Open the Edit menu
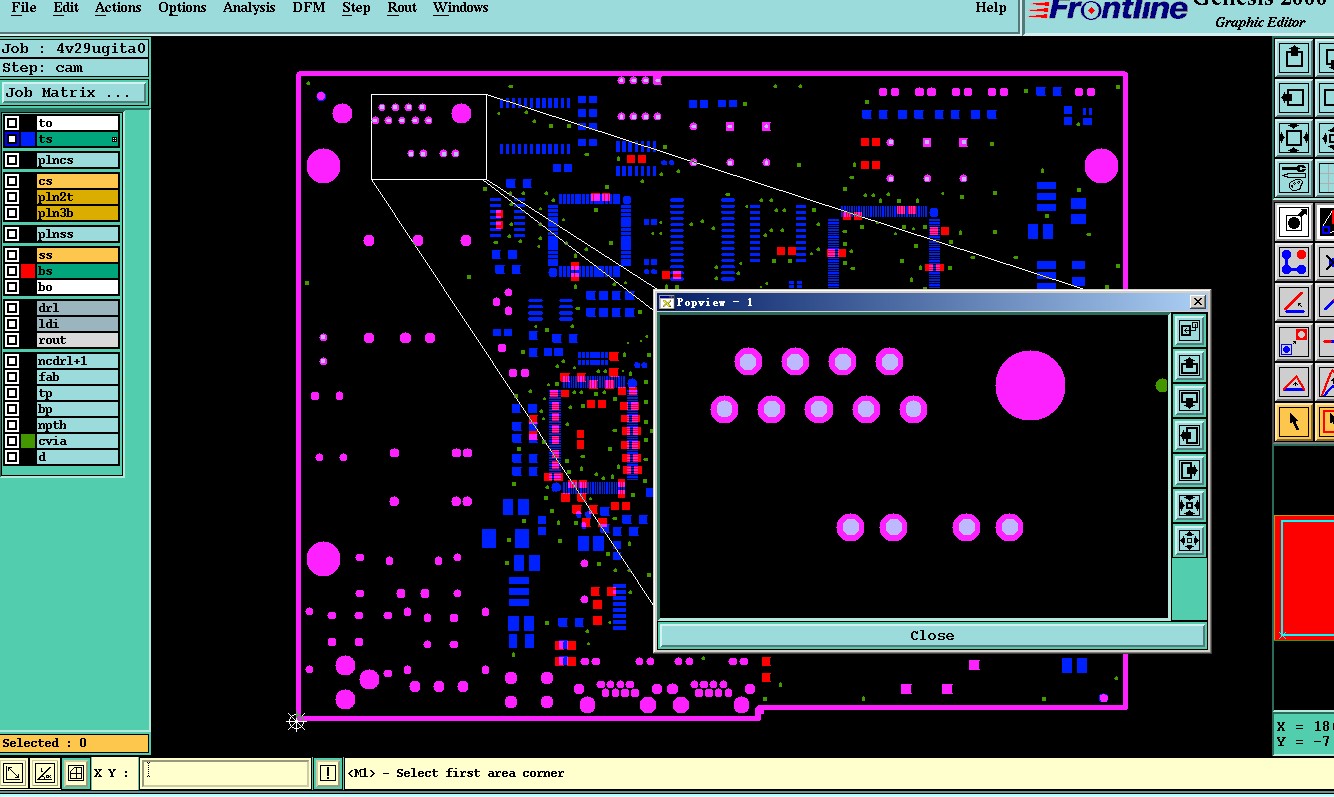Screen dimensions: 1334x797 pyautogui.click(x=66, y=8)
